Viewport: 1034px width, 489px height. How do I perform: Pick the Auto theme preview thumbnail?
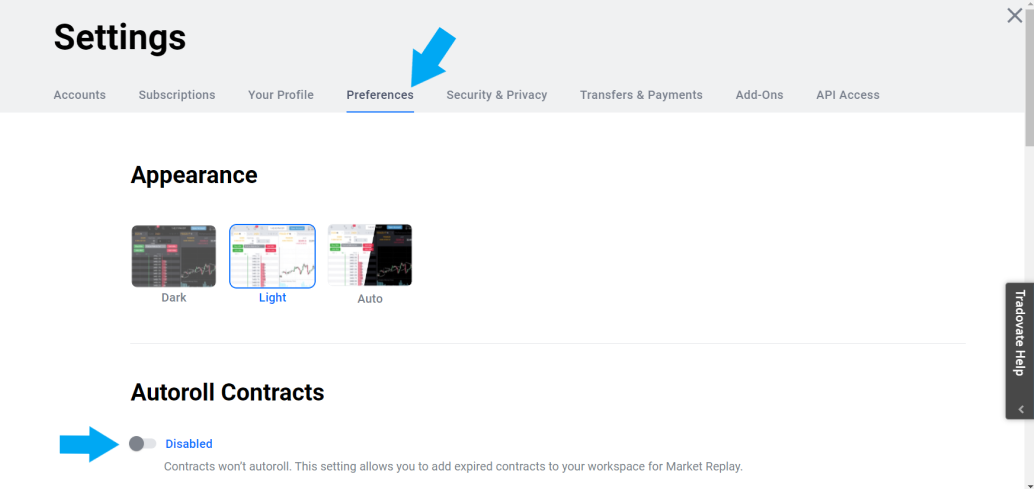370,255
